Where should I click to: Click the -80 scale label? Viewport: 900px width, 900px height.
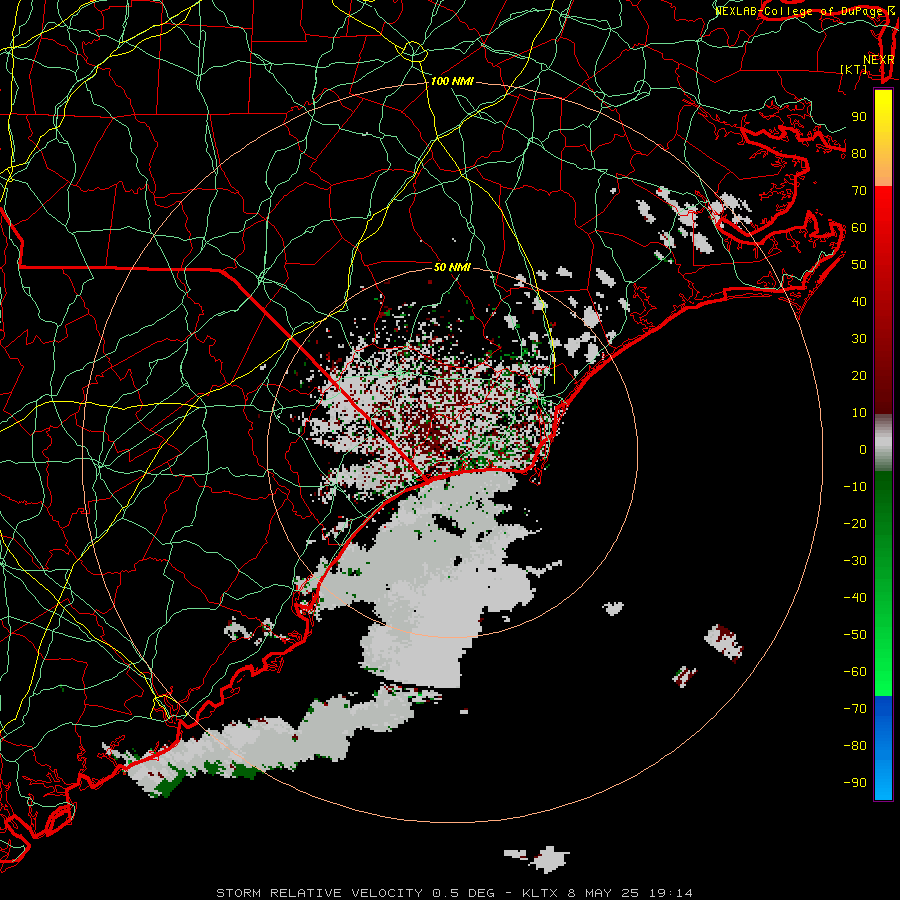click(x=855, y=746)
